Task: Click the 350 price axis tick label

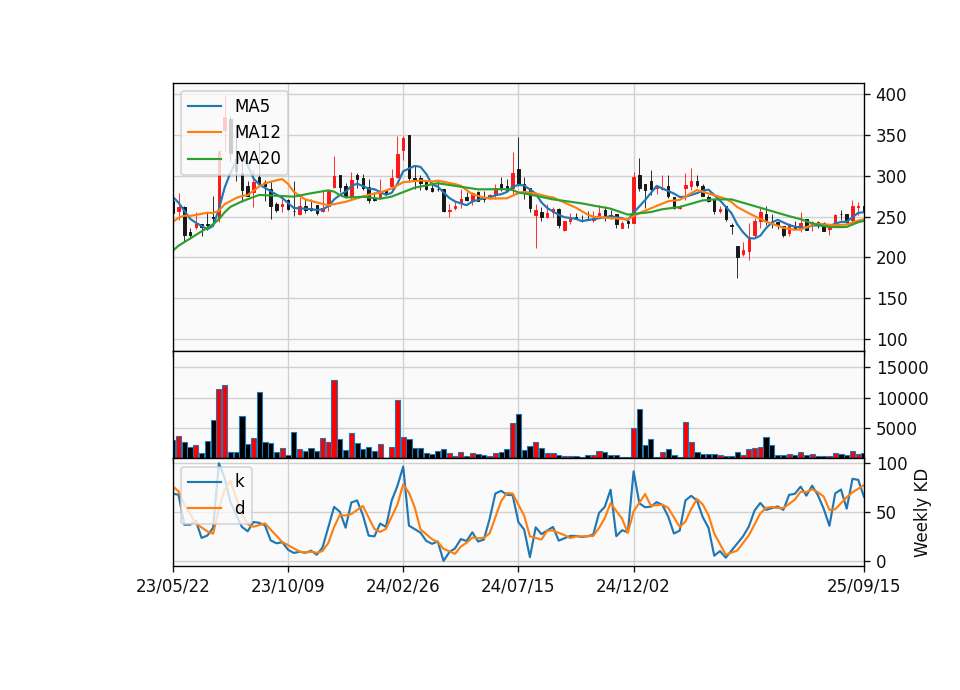Action: (891, 136)
